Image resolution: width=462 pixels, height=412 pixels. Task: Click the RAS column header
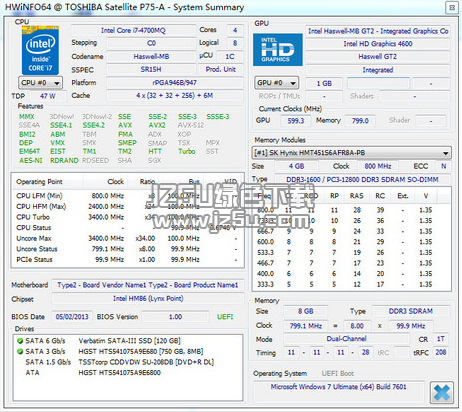coord(356,196)
